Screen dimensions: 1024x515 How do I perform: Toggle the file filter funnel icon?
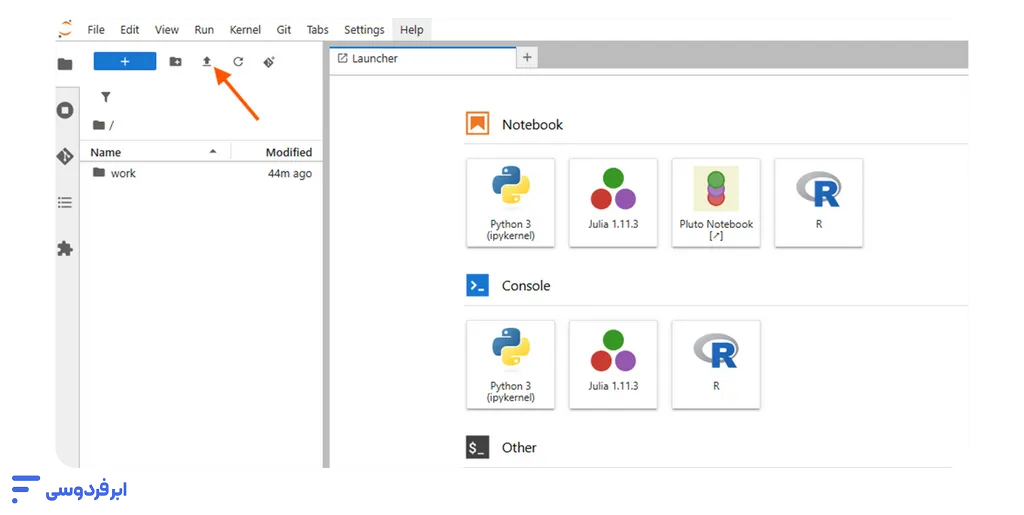(105, 97)
